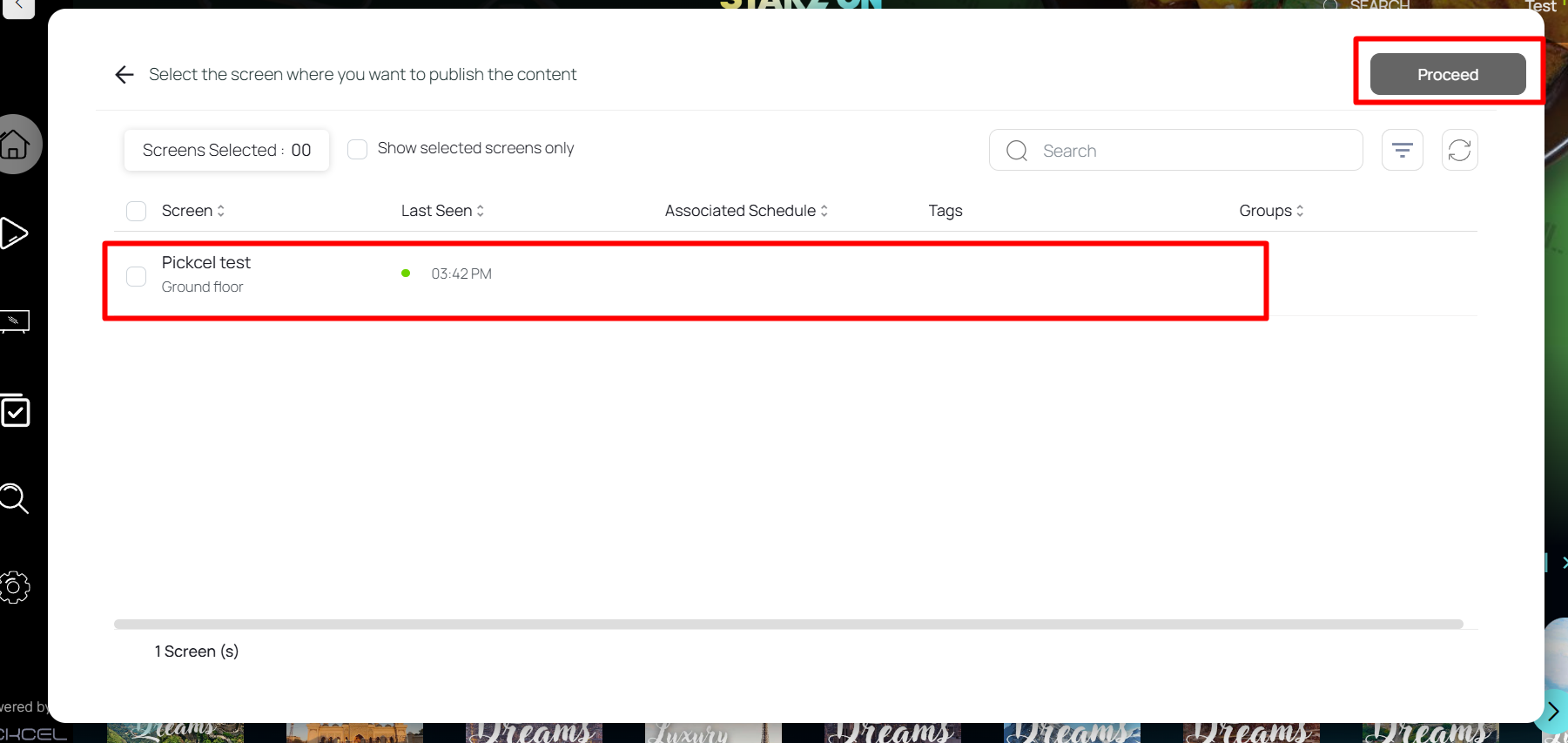
Task: Click the magnifier icon in left sidebar
Action: [x=15, y=498]
